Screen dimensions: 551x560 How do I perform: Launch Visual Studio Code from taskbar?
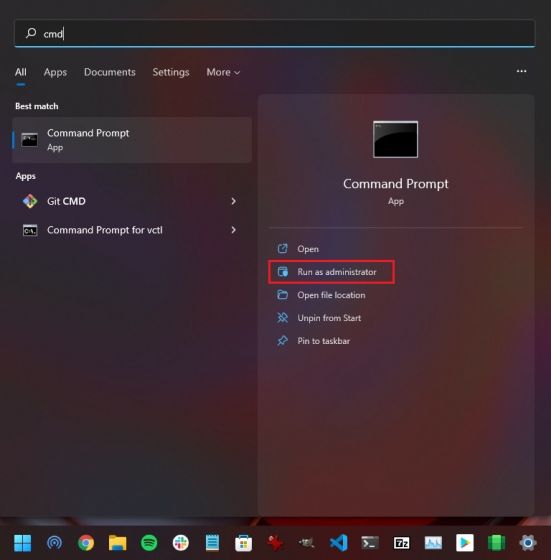tap(339, 543)
